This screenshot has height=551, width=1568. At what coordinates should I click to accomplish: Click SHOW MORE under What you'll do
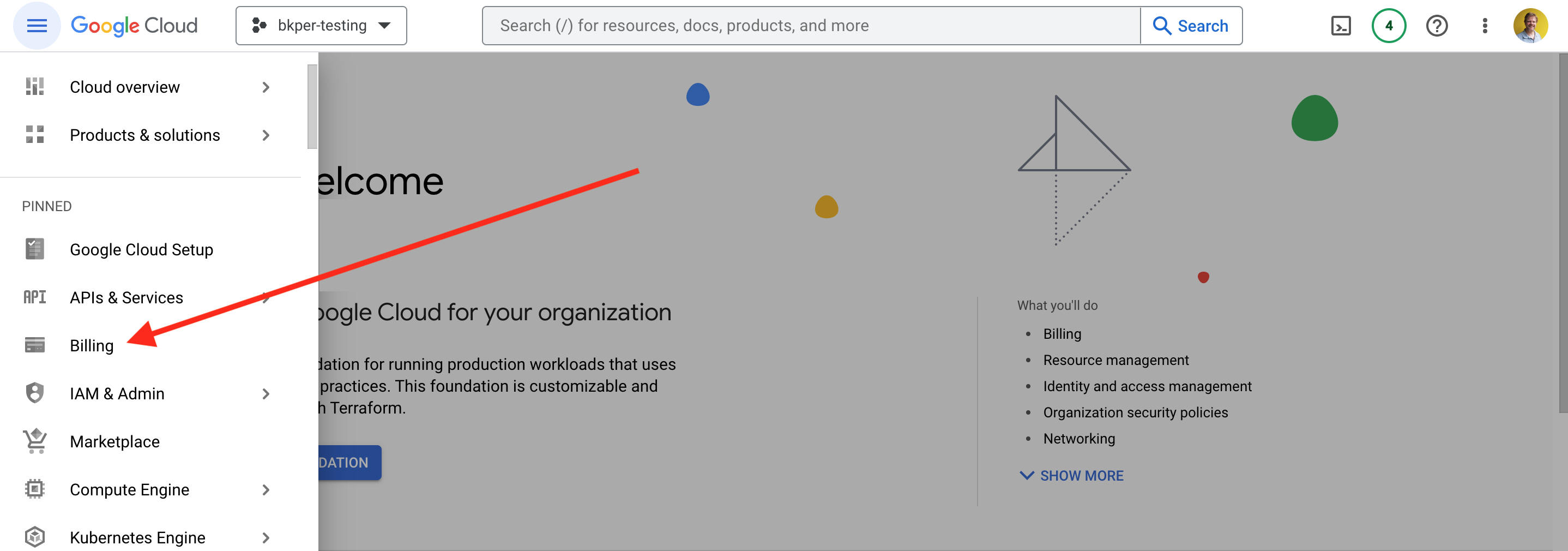click(x=1072, y=476)
